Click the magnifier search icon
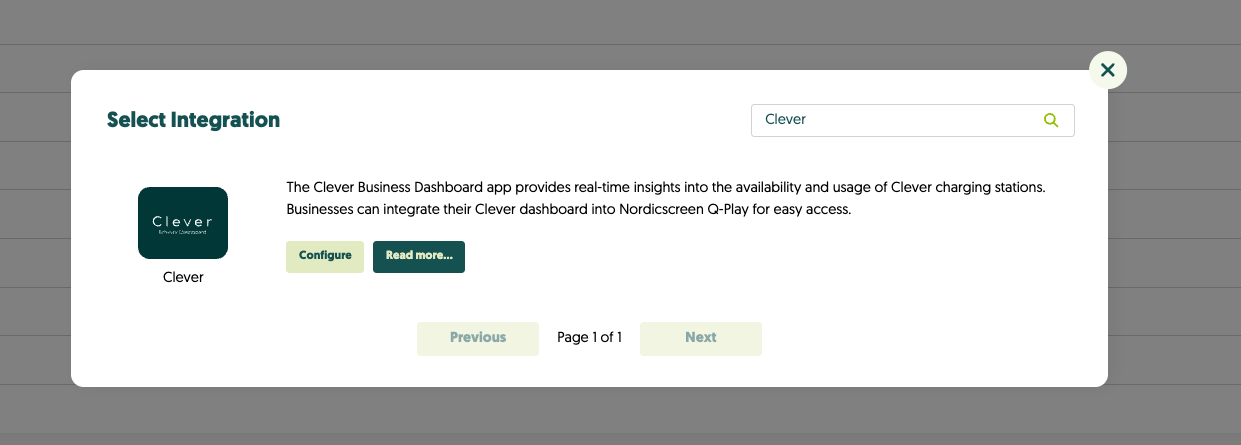This screenshot has height=445, width=1241. (x=1050, y=120)
